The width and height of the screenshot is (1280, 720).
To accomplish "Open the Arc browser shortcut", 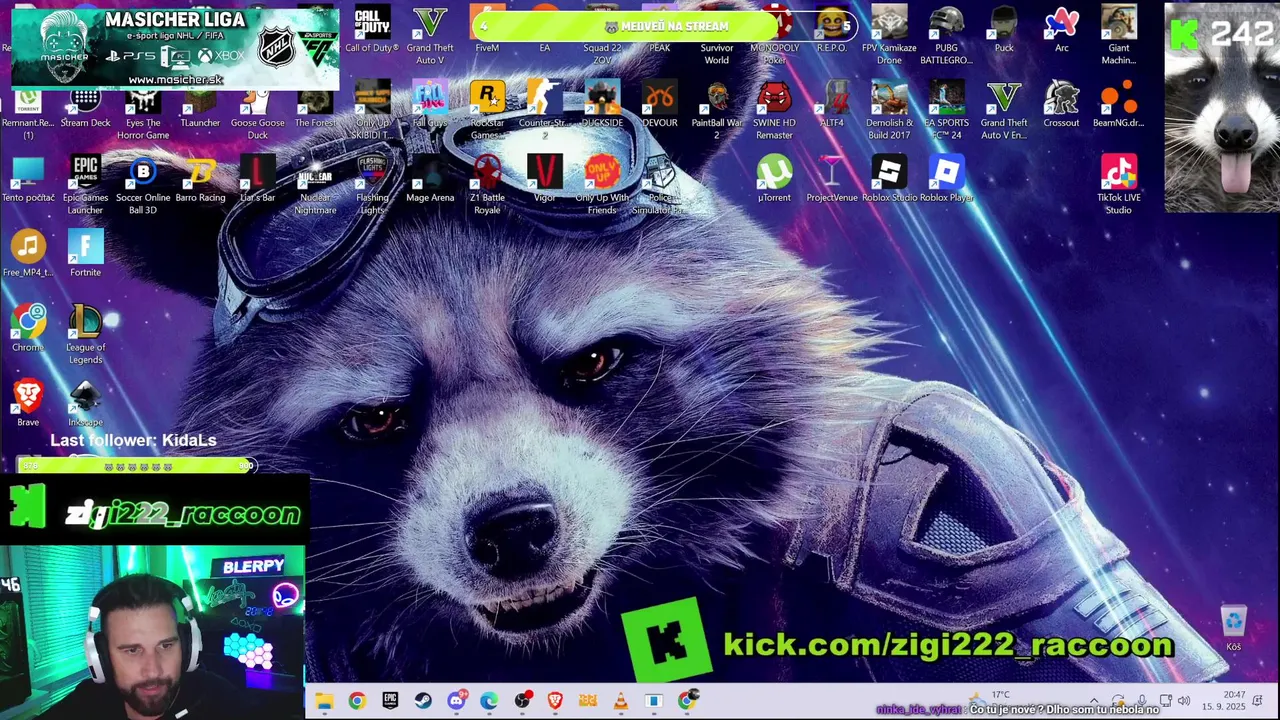I will [1061, 29].
